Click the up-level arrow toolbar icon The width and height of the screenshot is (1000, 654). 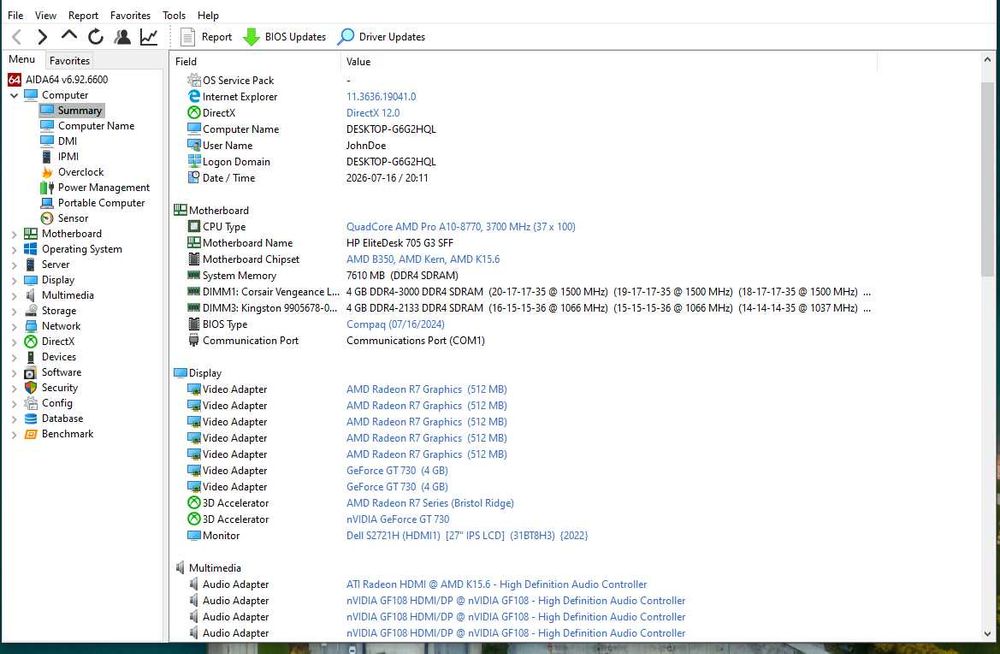[x=69, y=36]
